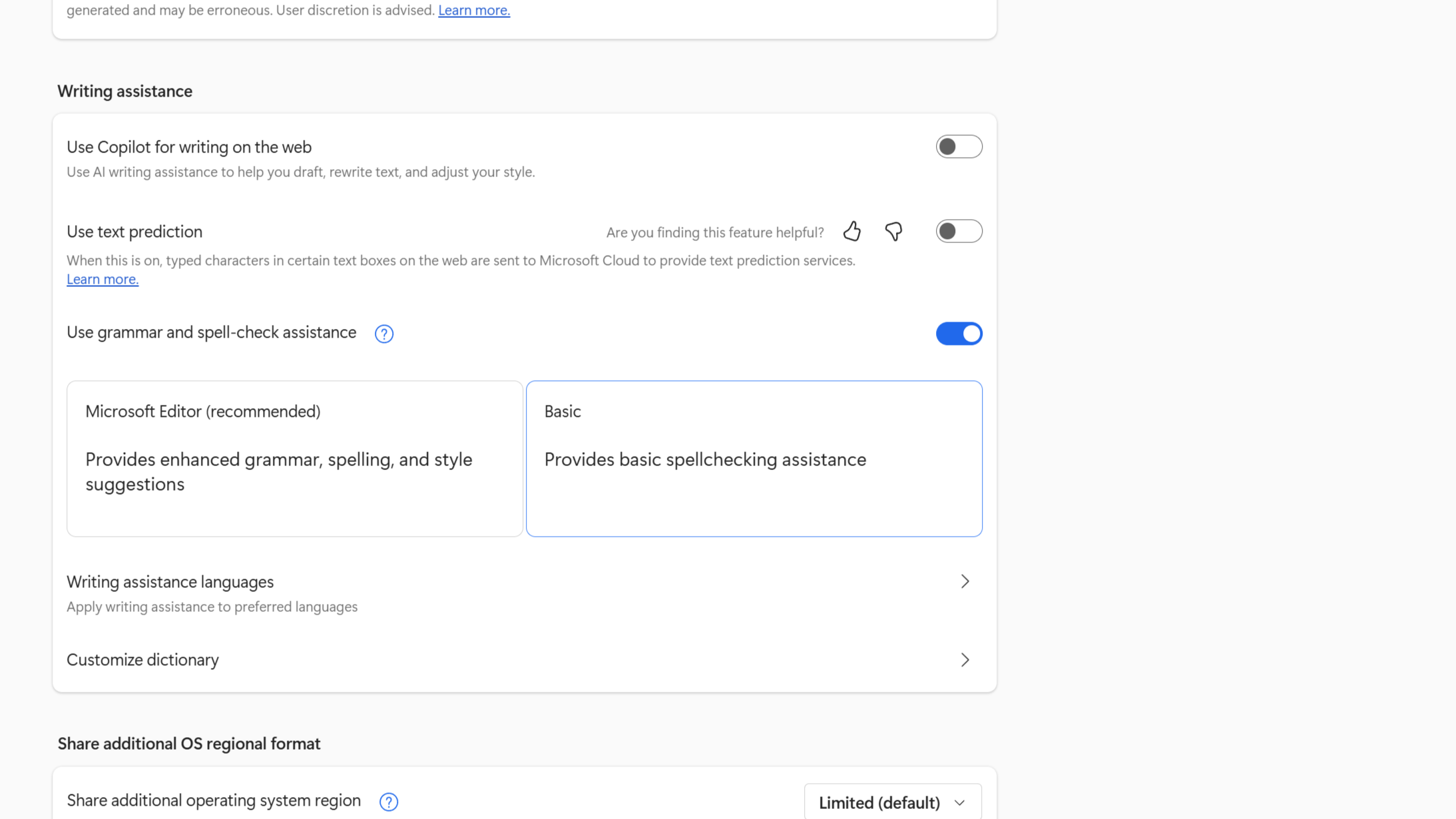Viewport: 1456px width, 819px height.
Task: Click the Writing assistance languages row title
Action: pyautogui.click(x=170, y=582)
